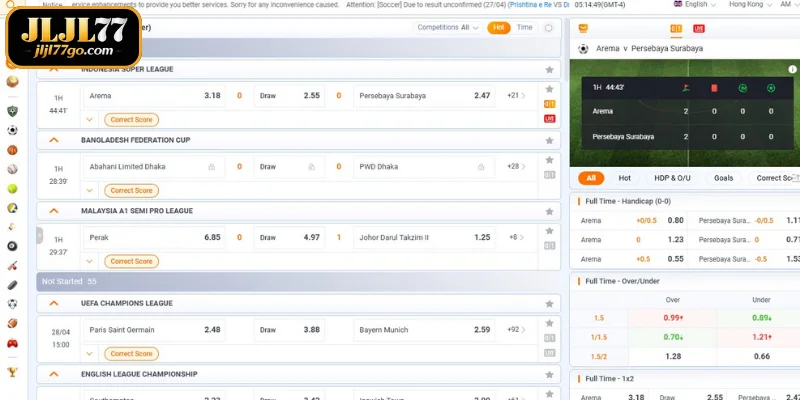Click the refresh circle icon beside Time
800x400 pixels.
[x=548, y=28]
